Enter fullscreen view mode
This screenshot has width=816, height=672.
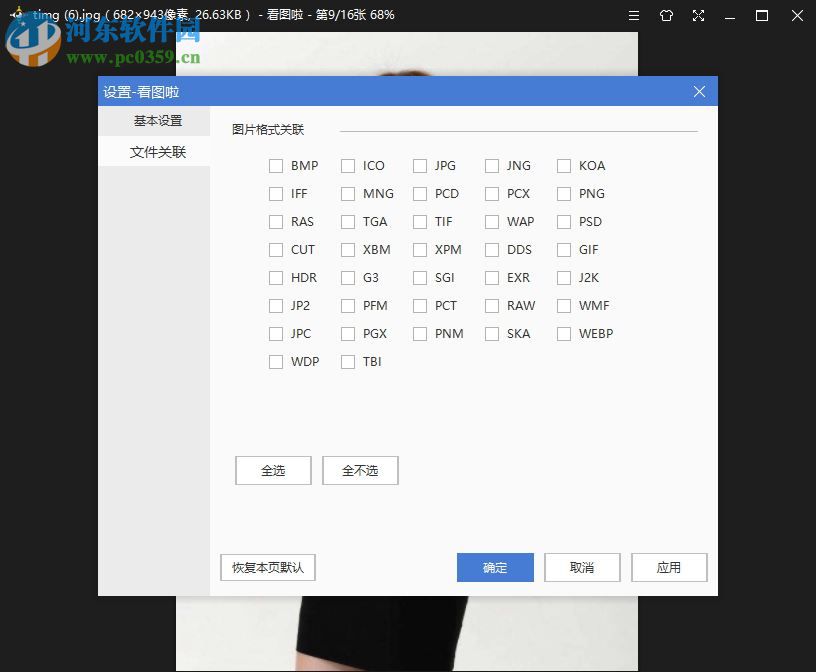pos(698,15)
